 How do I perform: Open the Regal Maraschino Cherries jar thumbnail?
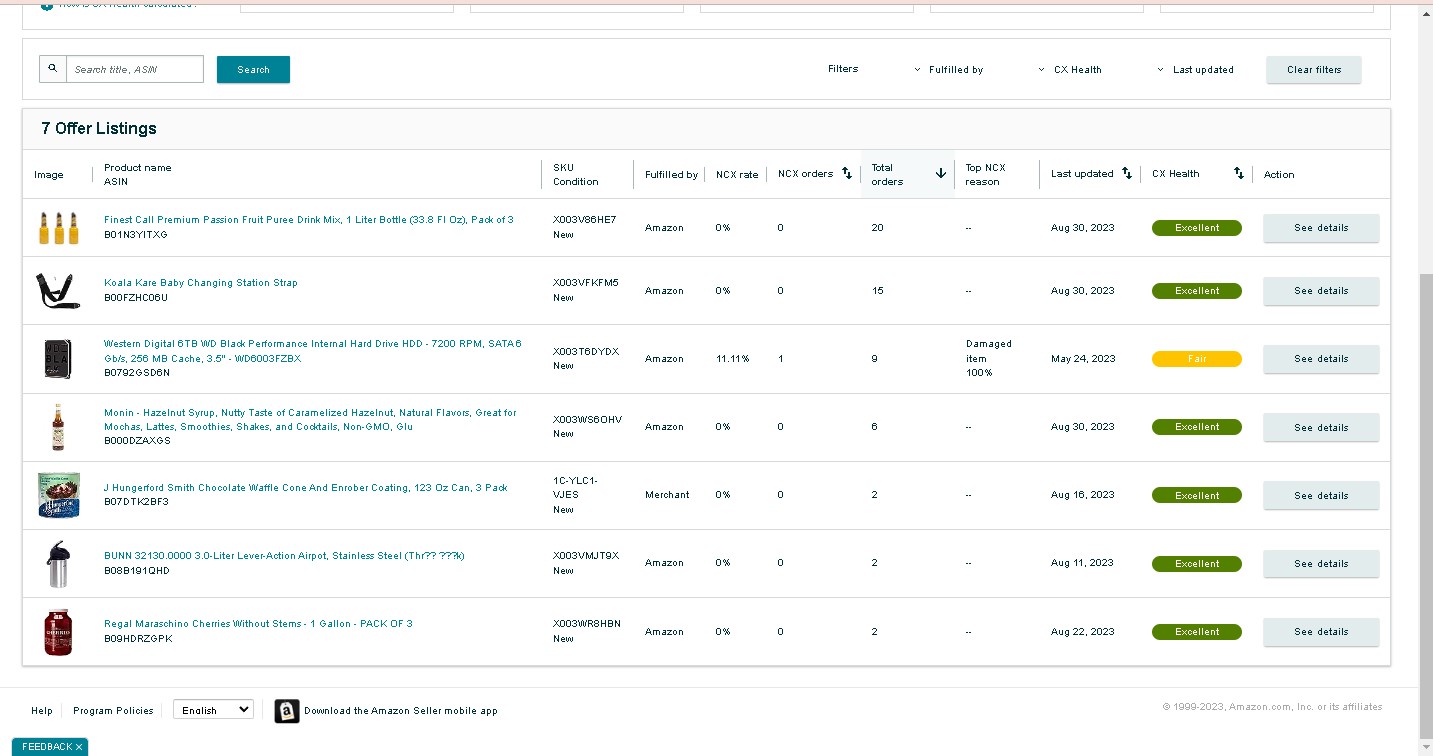pyautogui.click(x=58, y=632)
